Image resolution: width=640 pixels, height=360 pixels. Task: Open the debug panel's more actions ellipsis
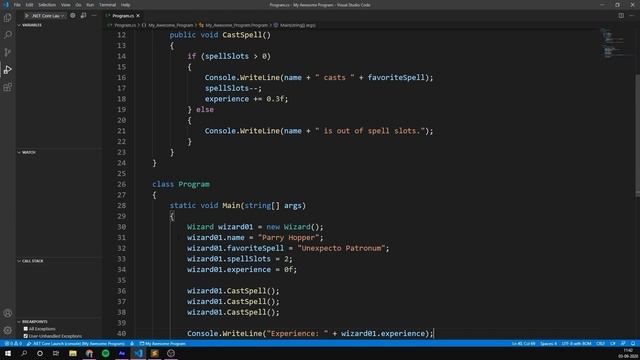(x=94, y=16)
